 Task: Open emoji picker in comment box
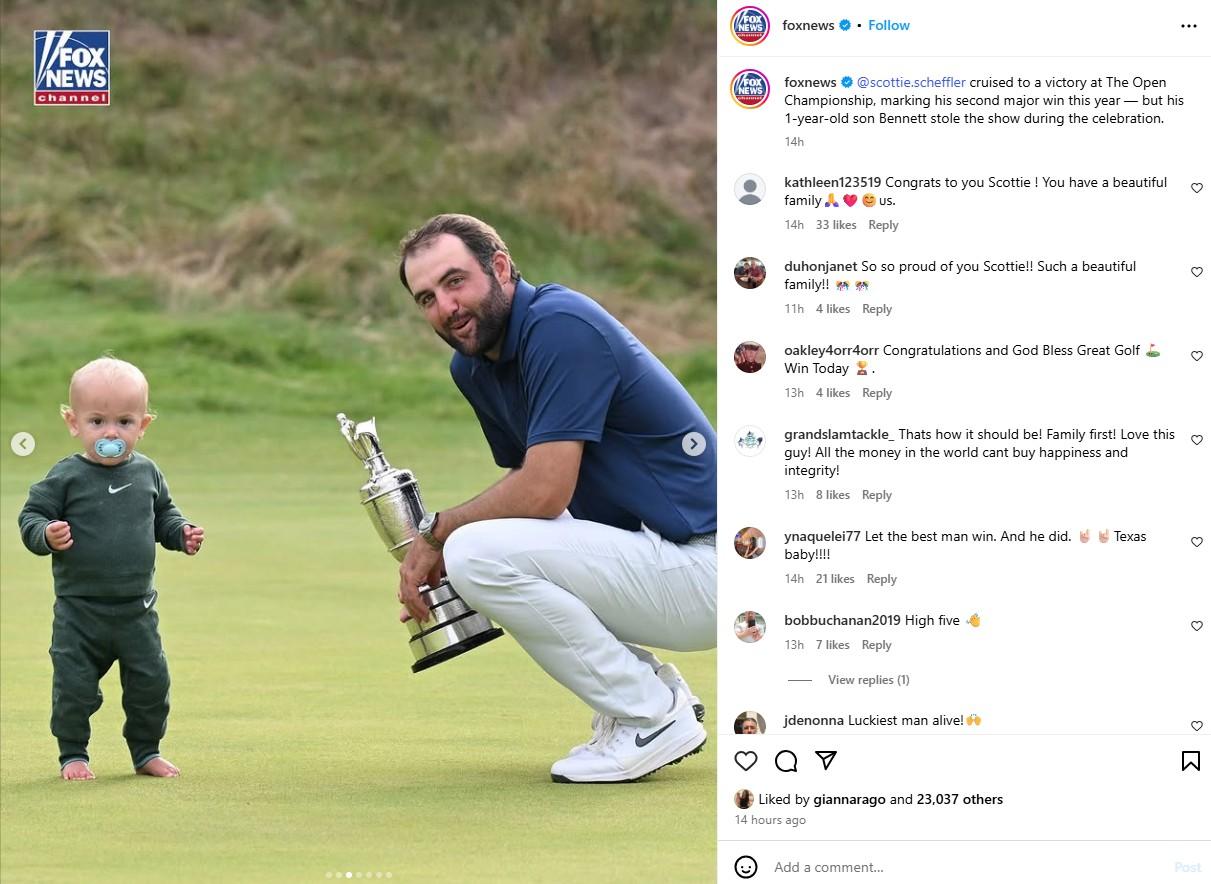point(746,867)
